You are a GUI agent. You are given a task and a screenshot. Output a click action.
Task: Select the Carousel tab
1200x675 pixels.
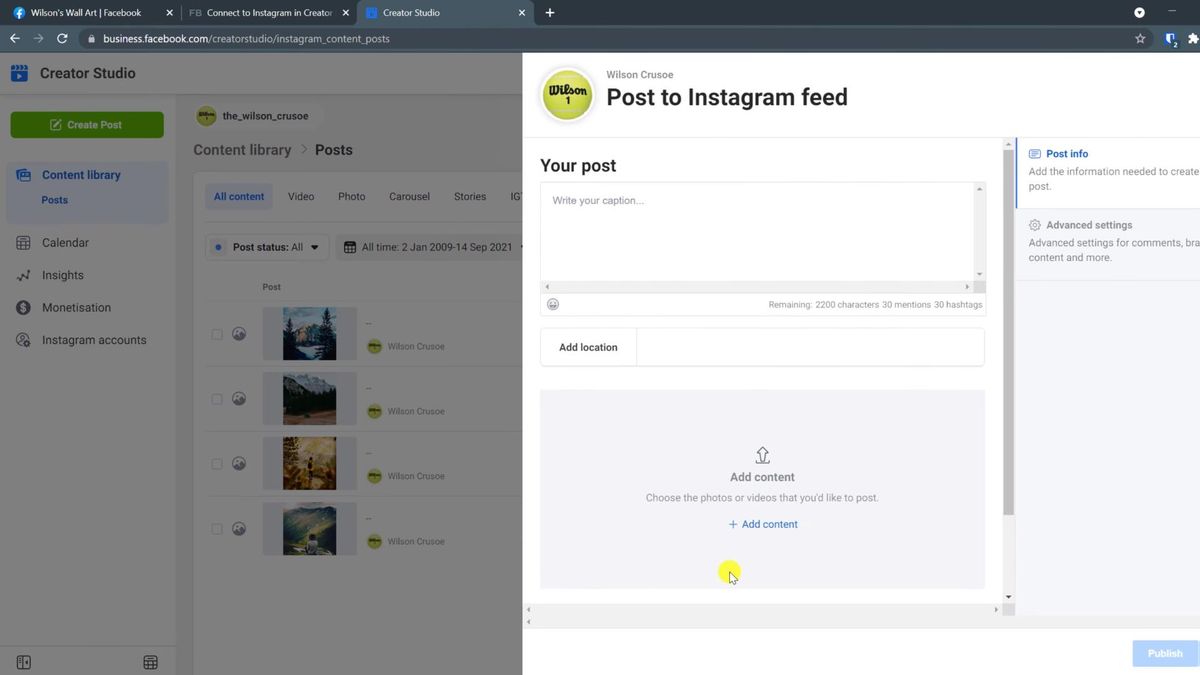(x=409, y=197)
